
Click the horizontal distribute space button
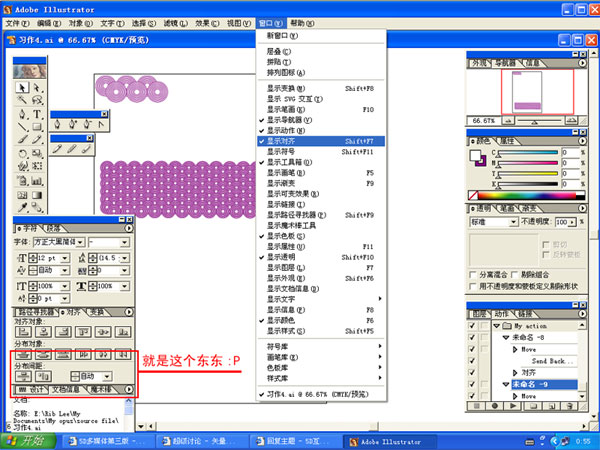43,376
